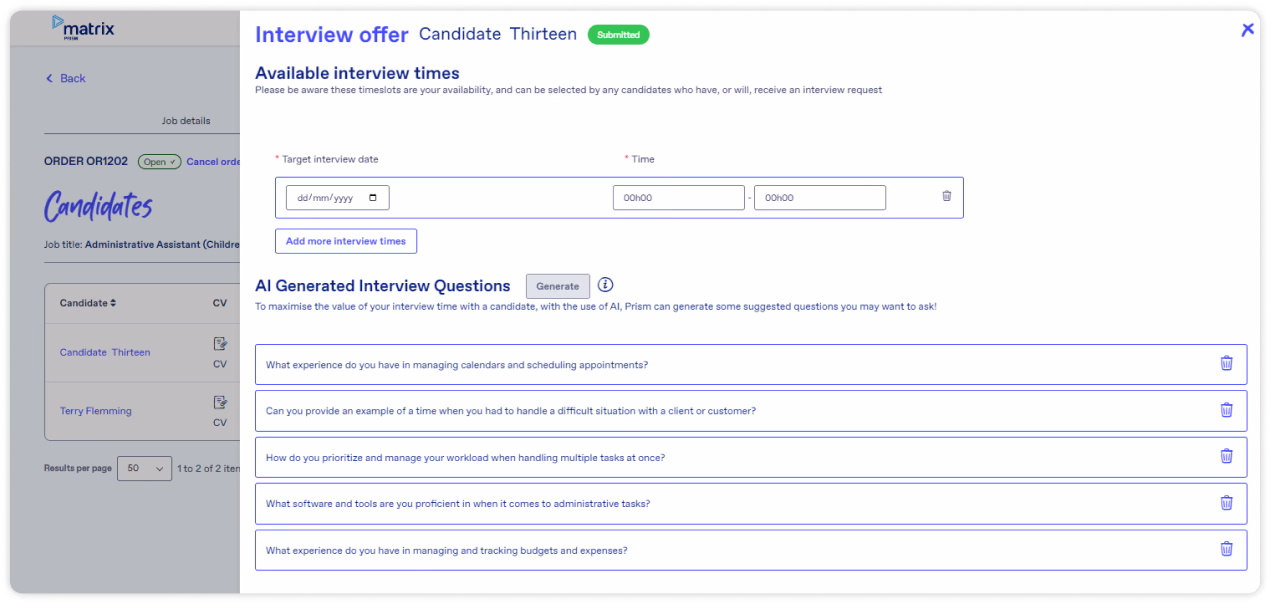This screenshot has width=1270, height=604.
Task: Click the info icon beside the Generate button
Action: pyautogui.click(x=604, y=285)
